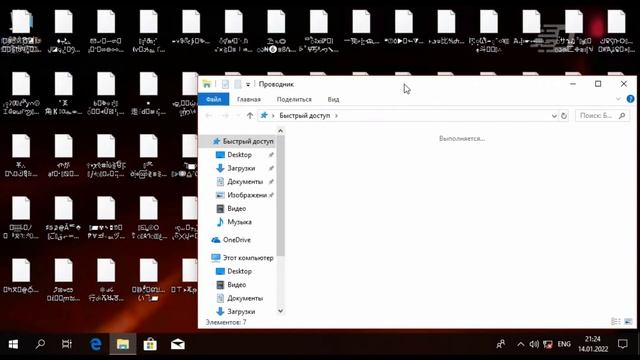Click Быстрый доступ in address bar
The image size is (640, 360).
coord(304,116)
